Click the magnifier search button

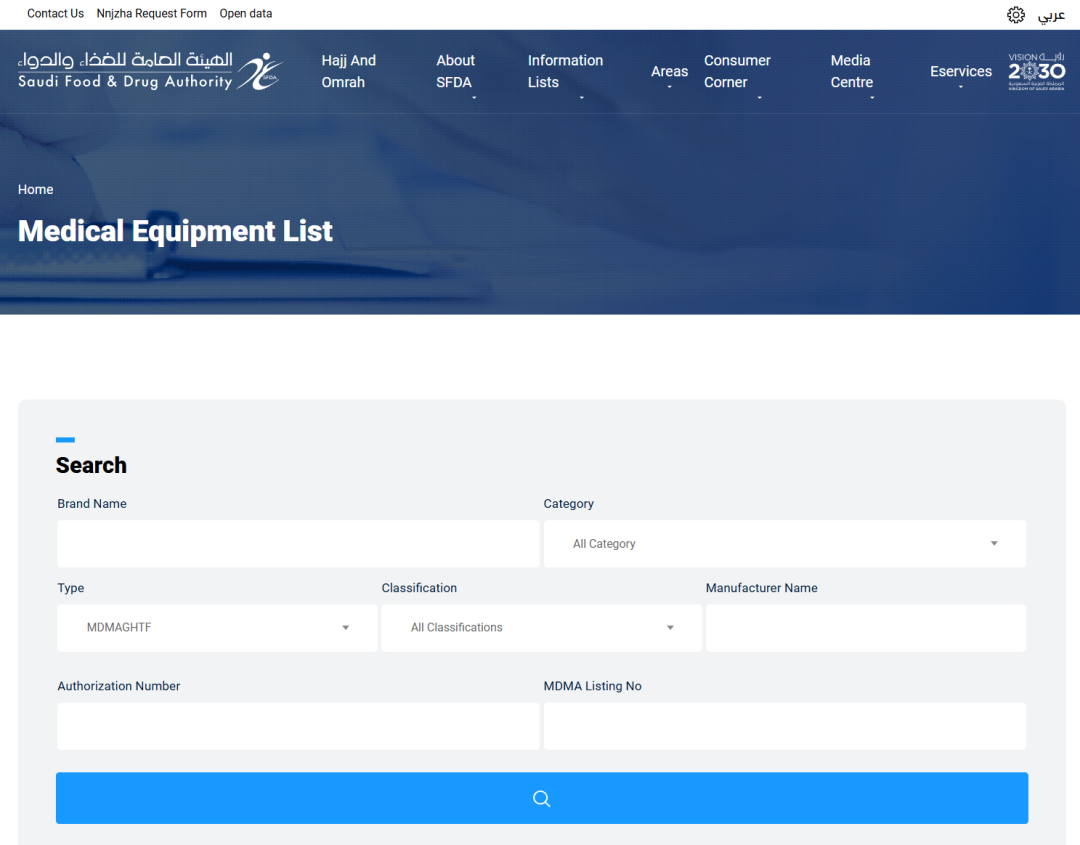[x=541, y=798]
